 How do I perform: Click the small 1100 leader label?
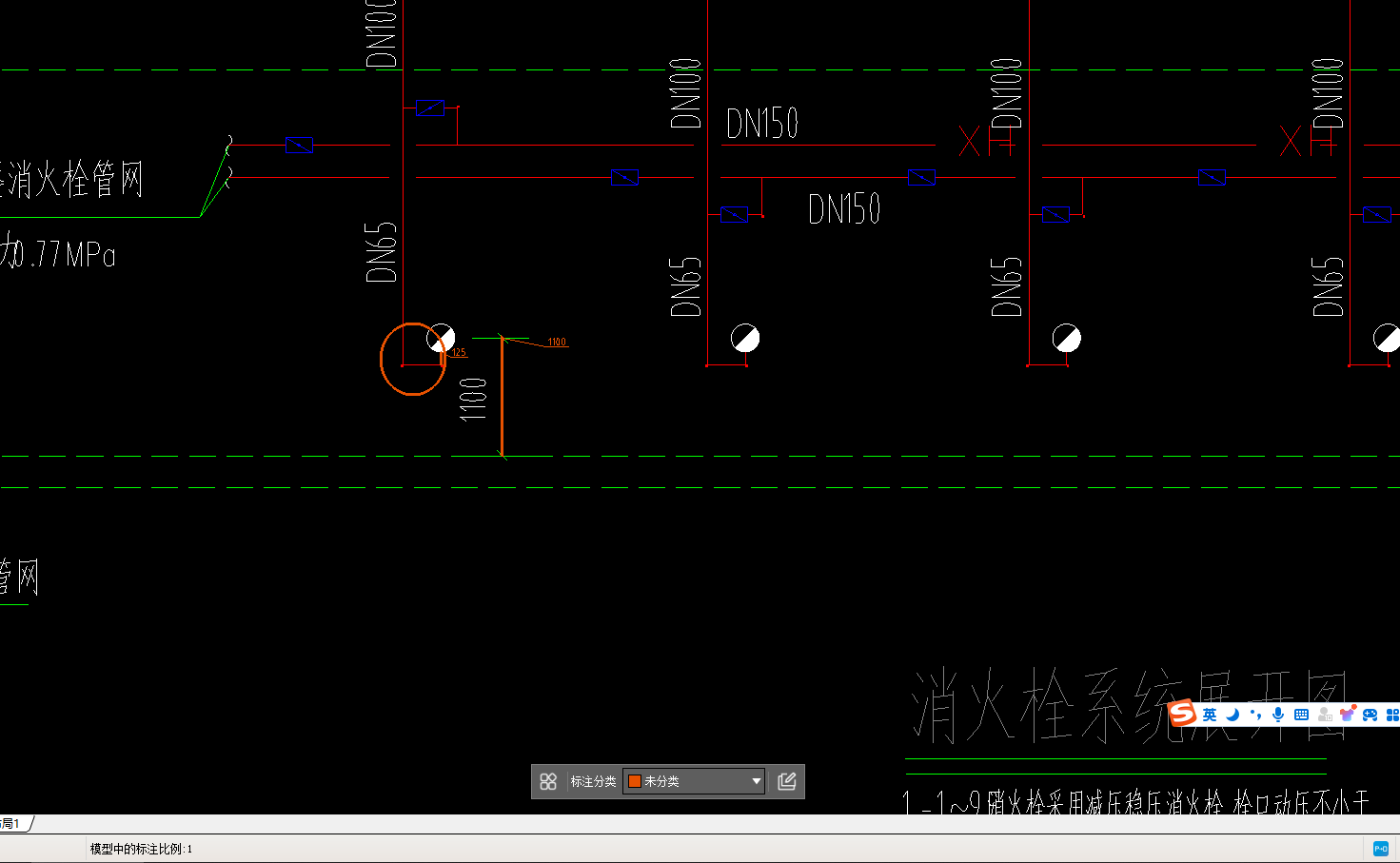pyautogui.click(x=557, y=343)
